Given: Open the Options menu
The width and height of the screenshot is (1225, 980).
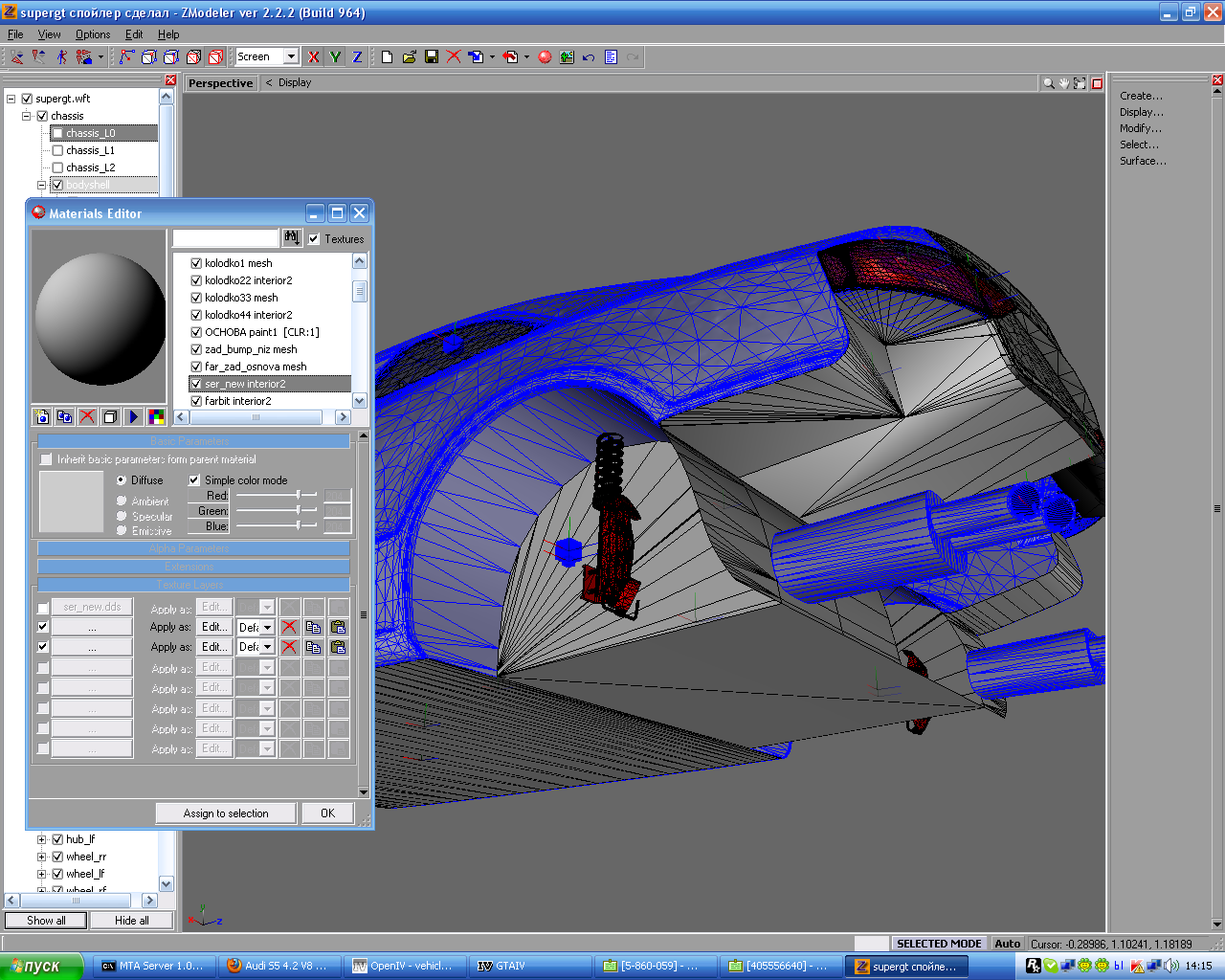Looking at the screenshot, I should tap(93, 34).
